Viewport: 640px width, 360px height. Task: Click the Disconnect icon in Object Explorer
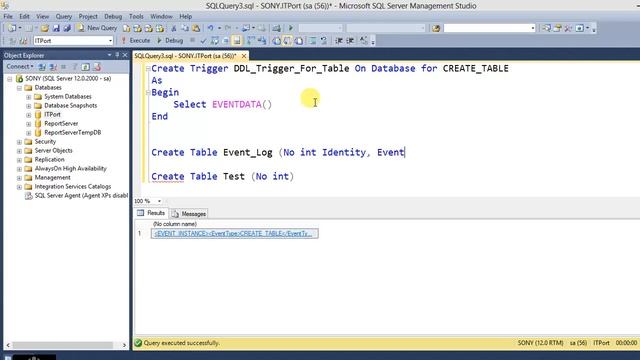click(x=53, y=67)
